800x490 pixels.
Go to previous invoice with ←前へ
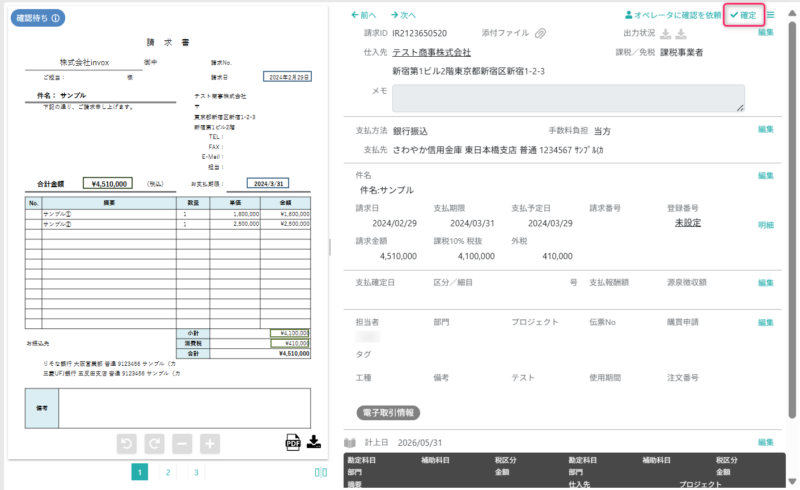click(364, 15)
